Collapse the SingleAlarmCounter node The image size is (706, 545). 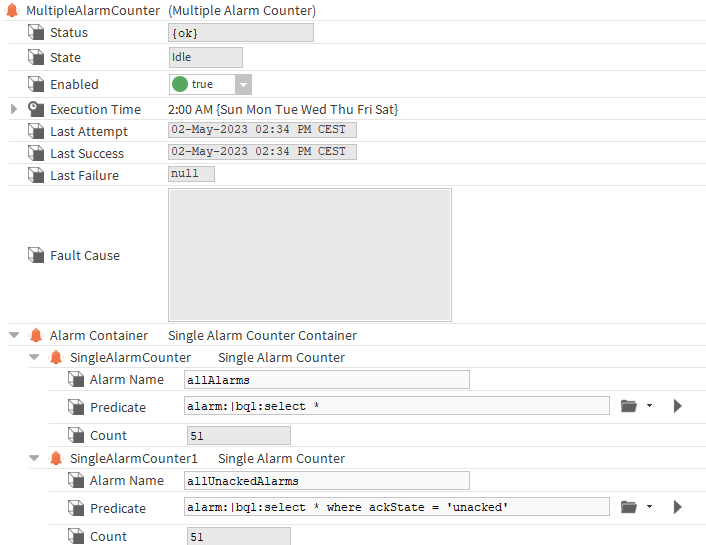[x=34, y=358]
